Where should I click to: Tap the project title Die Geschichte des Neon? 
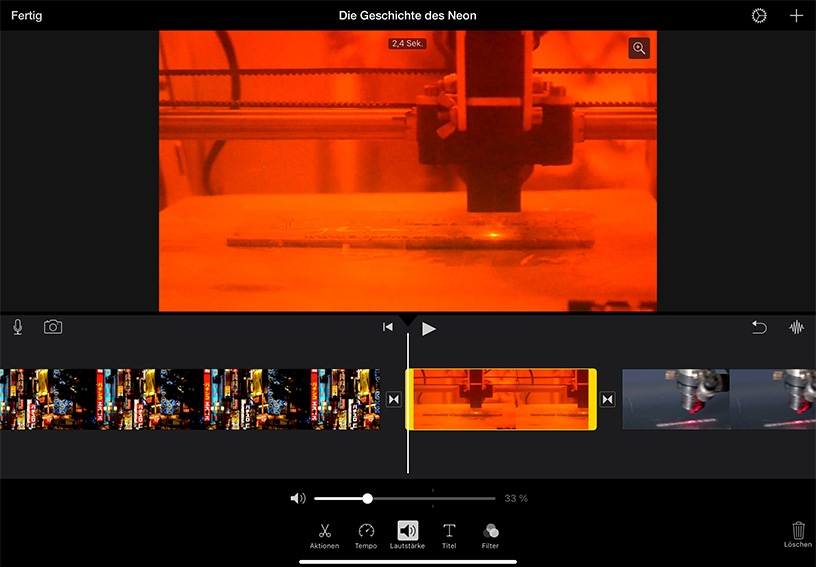pos(407,16)
